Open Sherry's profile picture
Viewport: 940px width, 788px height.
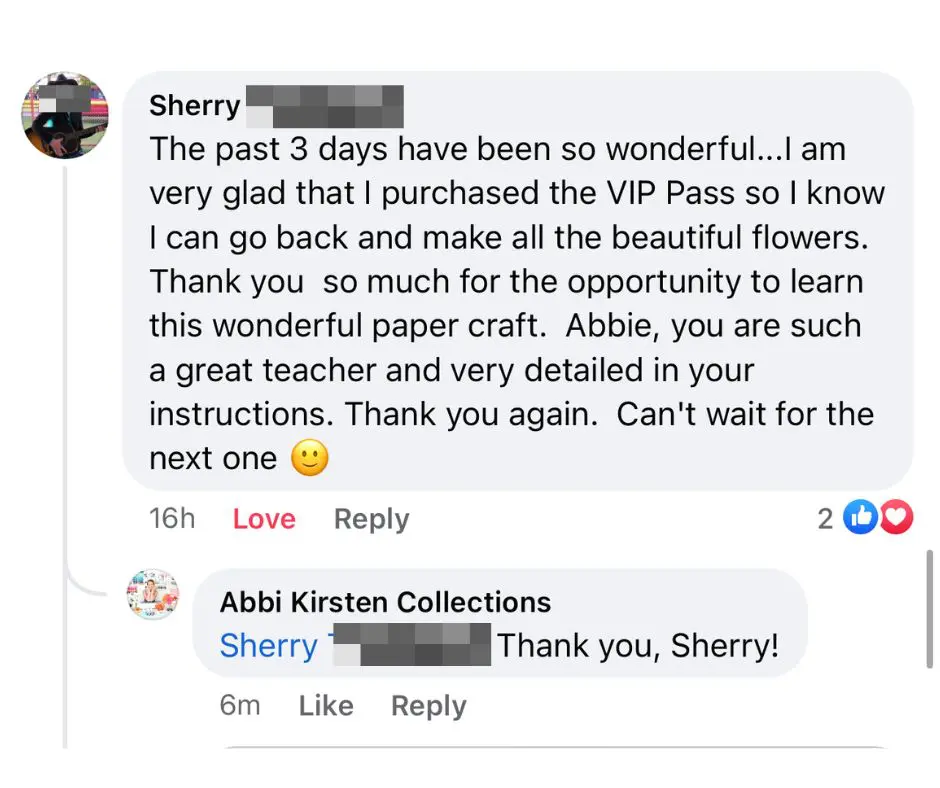pyautogui.click(x=63, y=113)
